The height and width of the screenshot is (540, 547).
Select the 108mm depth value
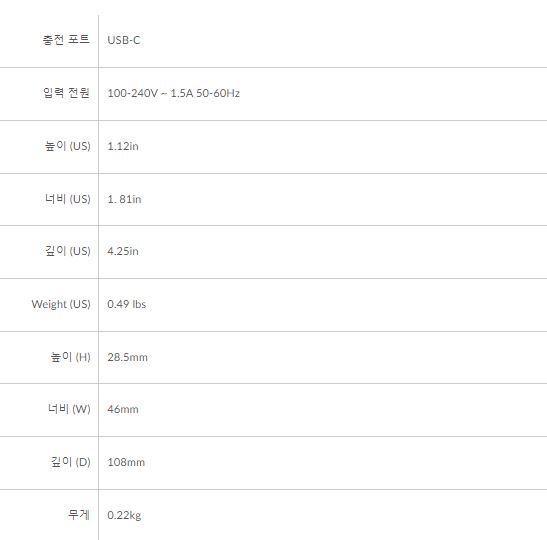point(126,462)
